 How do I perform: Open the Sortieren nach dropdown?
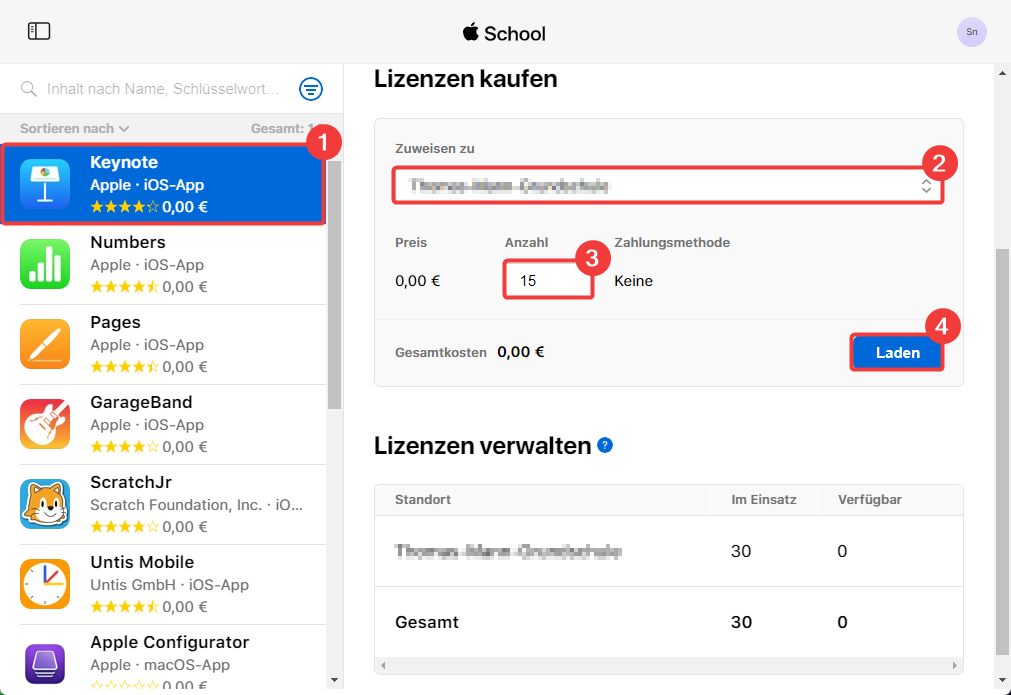[x=74, y=128]
